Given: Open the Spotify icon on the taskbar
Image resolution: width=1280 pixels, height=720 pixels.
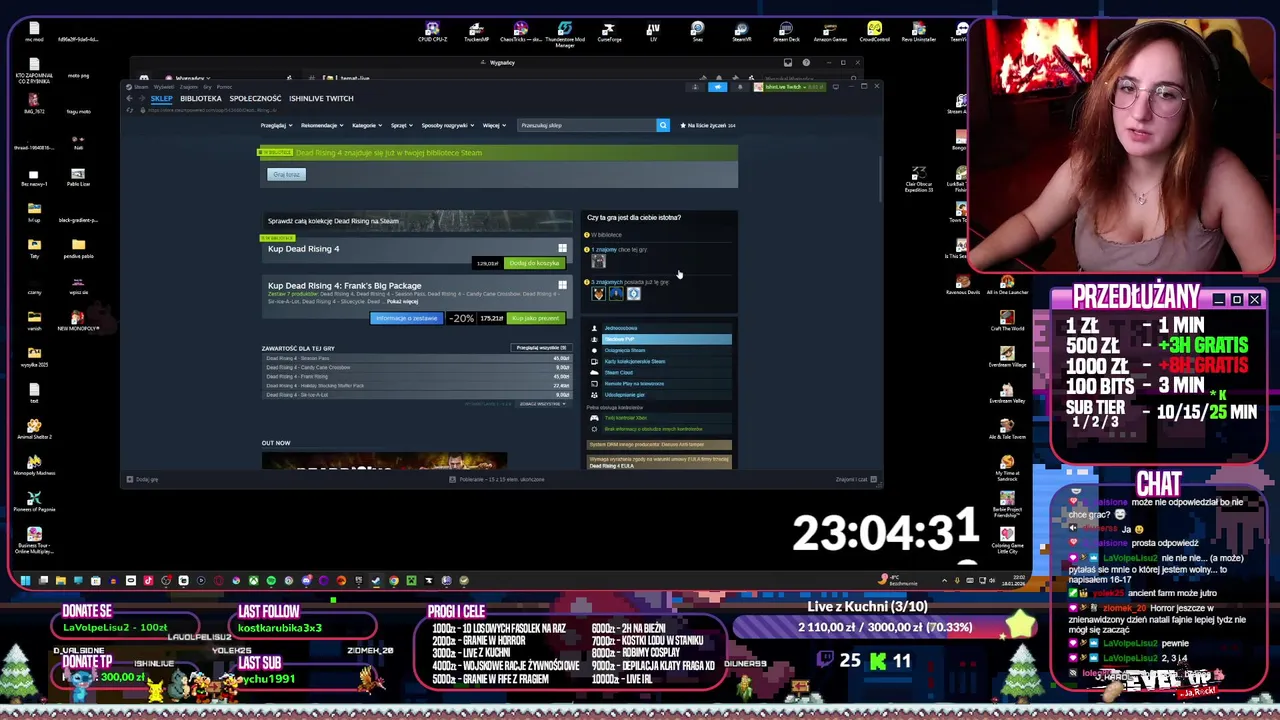Looking at the screenshot, I should (x=271, y=580).
